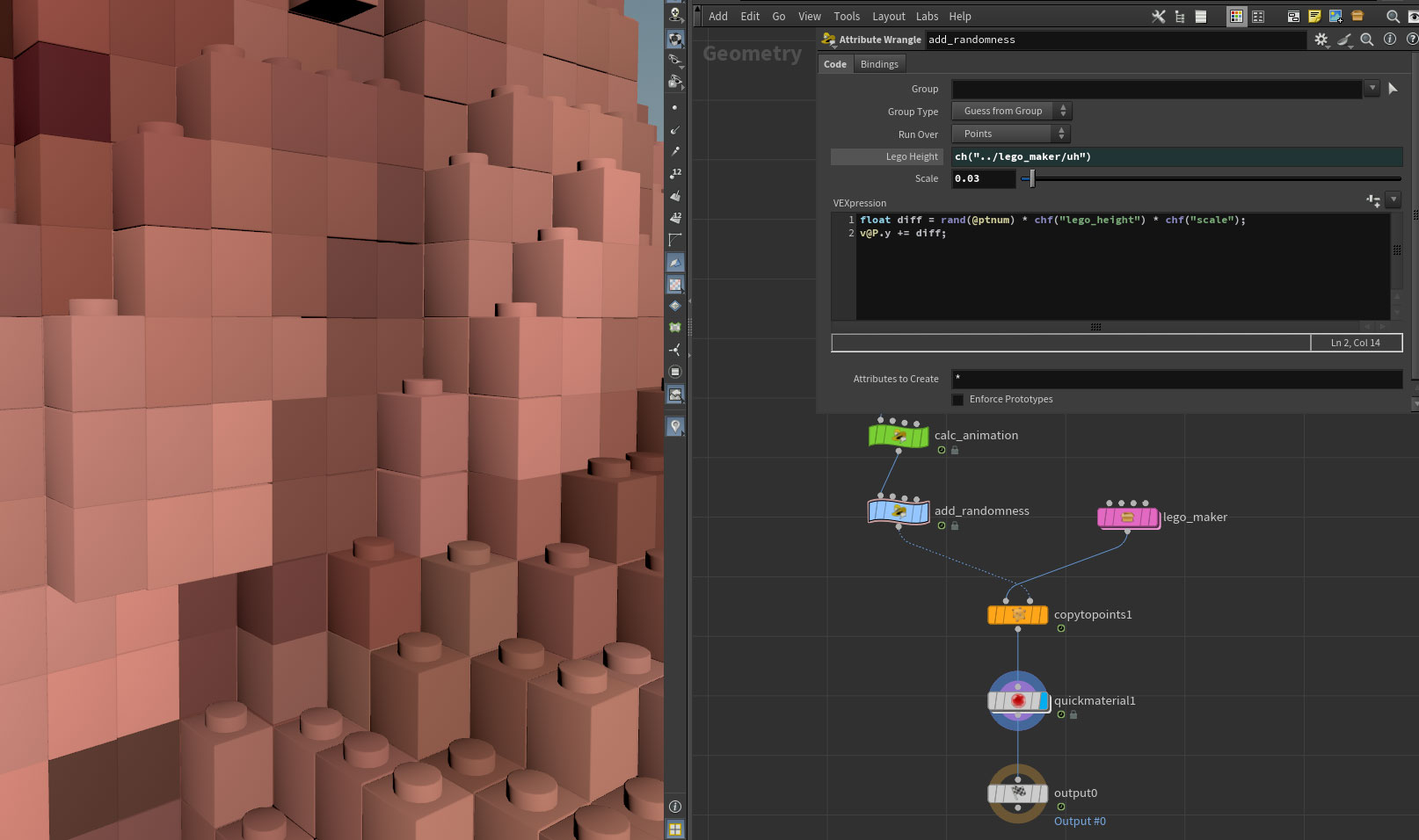Enable the Enforce Prototypes checkbox

click(x=957, y=400)
